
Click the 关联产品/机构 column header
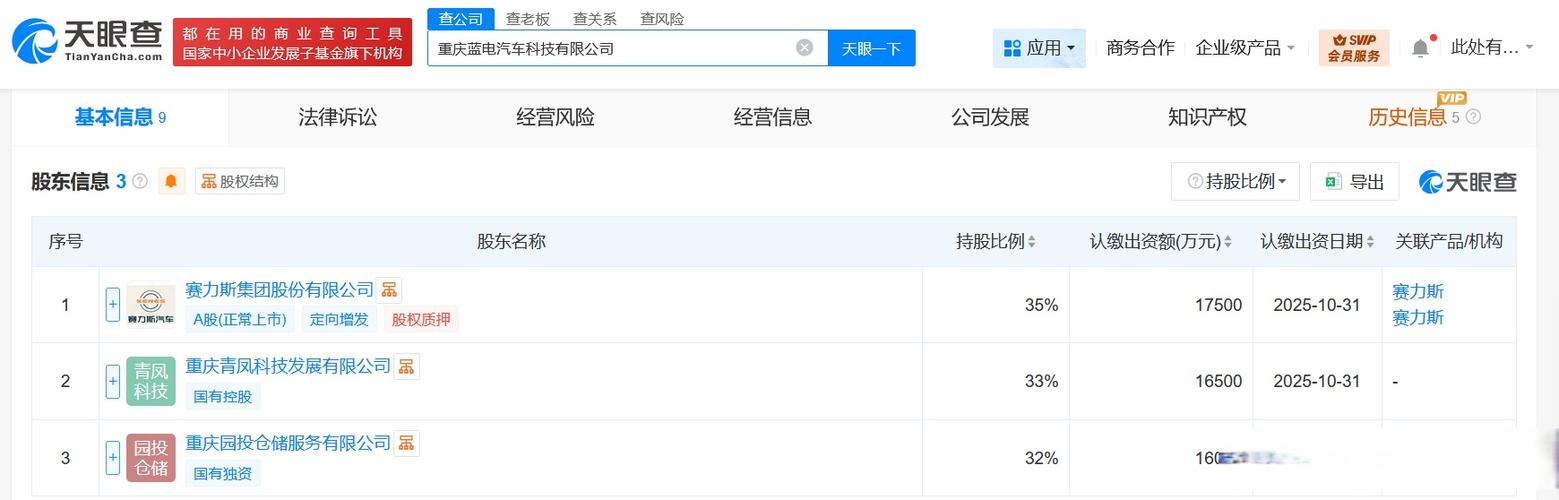(x=1449, y=241)
